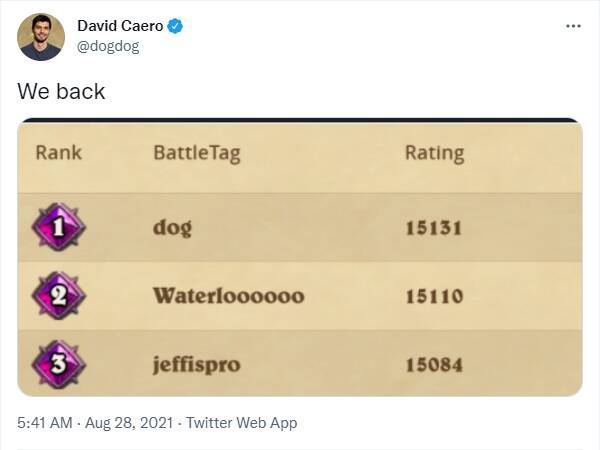Click the Rating column header

tap(434, 153)
